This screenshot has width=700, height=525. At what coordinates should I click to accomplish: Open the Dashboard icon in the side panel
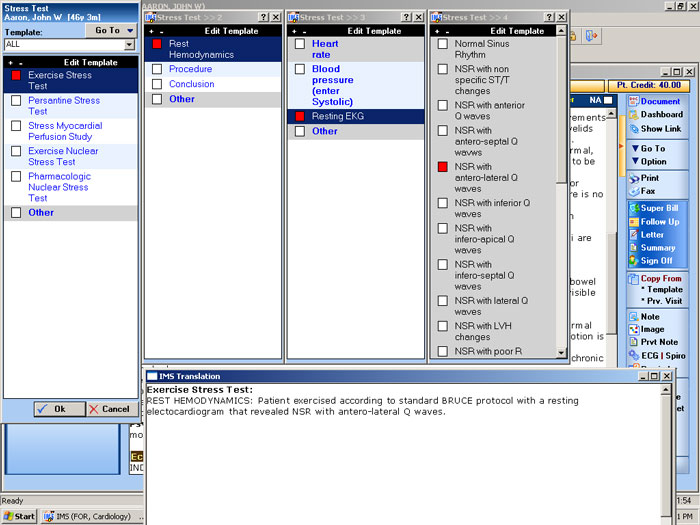tap(633, 115)
